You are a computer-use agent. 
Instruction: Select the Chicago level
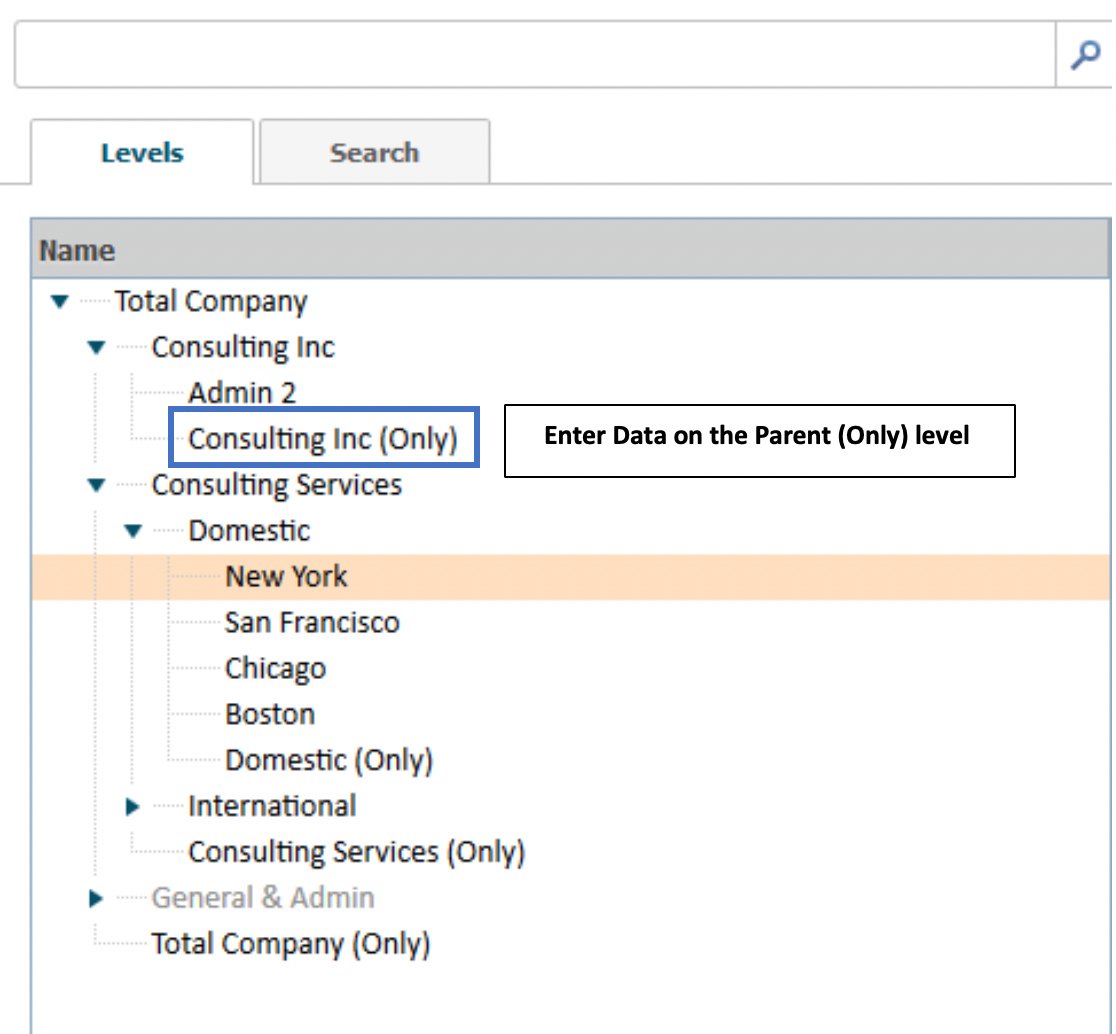click(275, 669)
